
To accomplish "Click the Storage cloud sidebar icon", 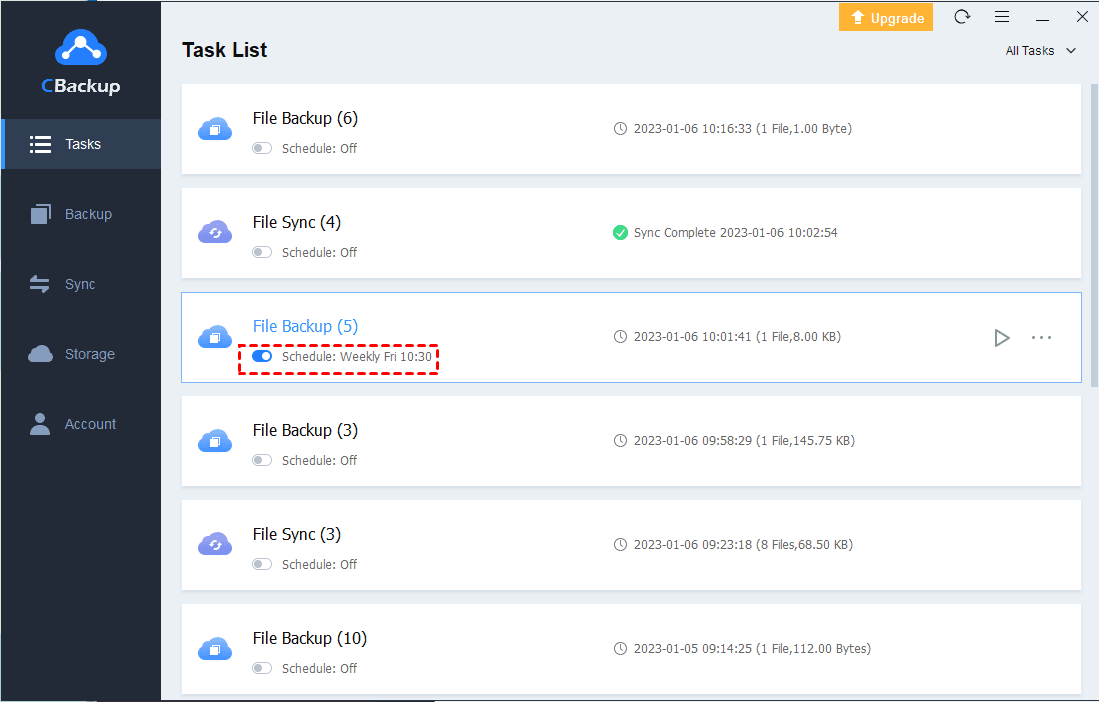I will tap(41, 354).
